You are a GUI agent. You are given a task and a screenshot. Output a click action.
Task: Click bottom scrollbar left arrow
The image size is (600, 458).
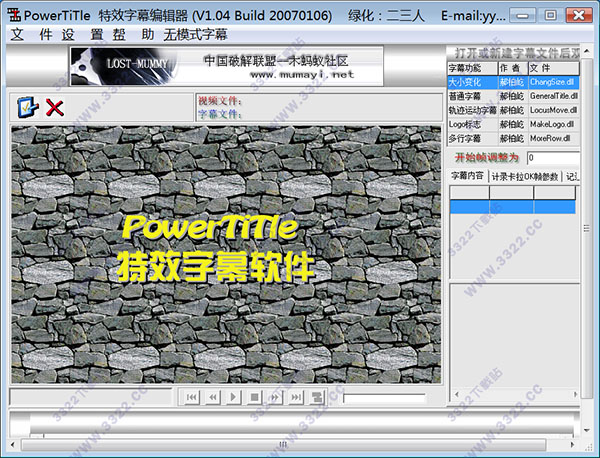pyautogui.click(x=13, y=445)
